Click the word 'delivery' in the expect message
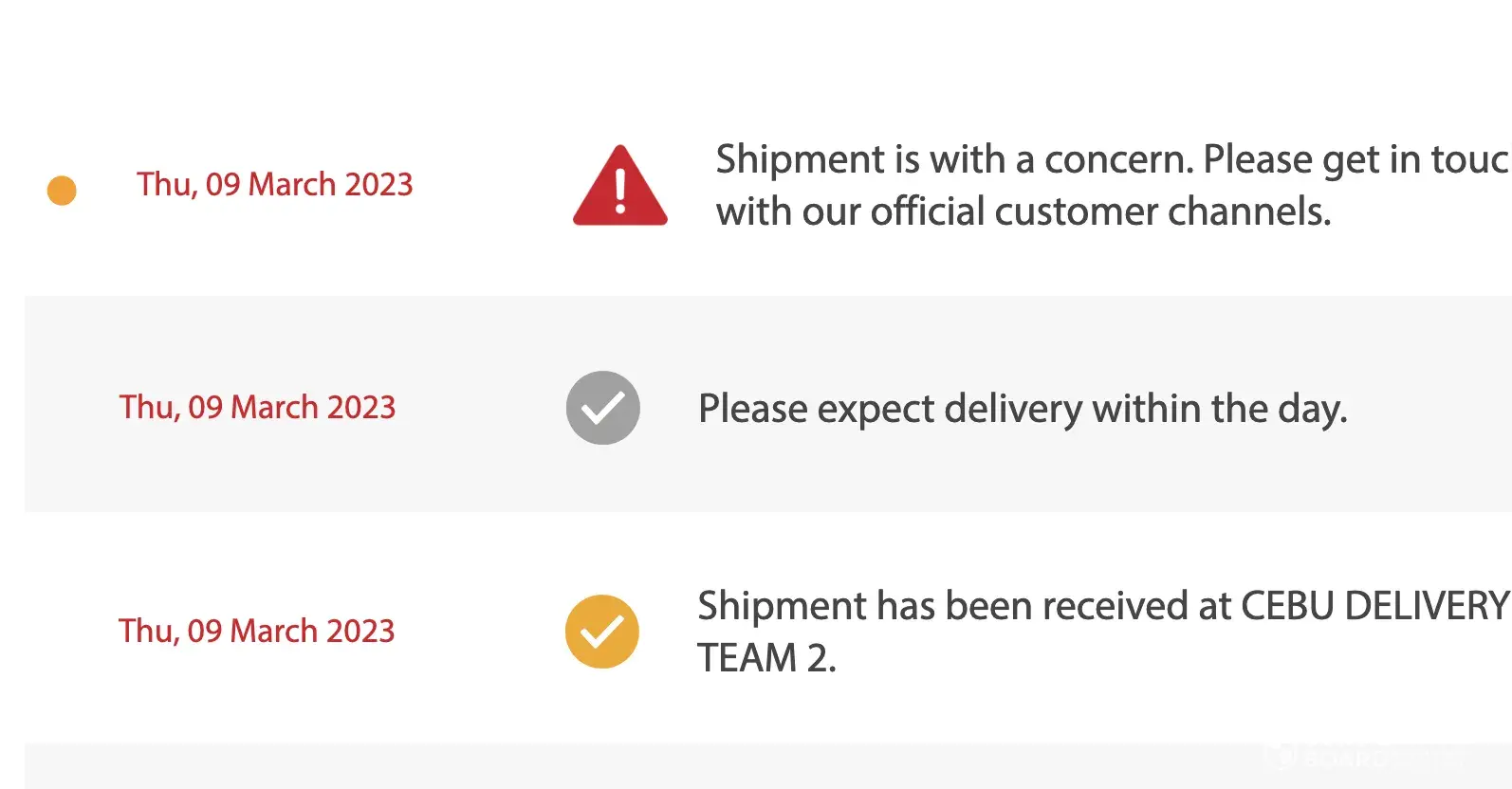Viewport: 1512px width, 789px height. pyautogui.click(x=1013, y=409)
